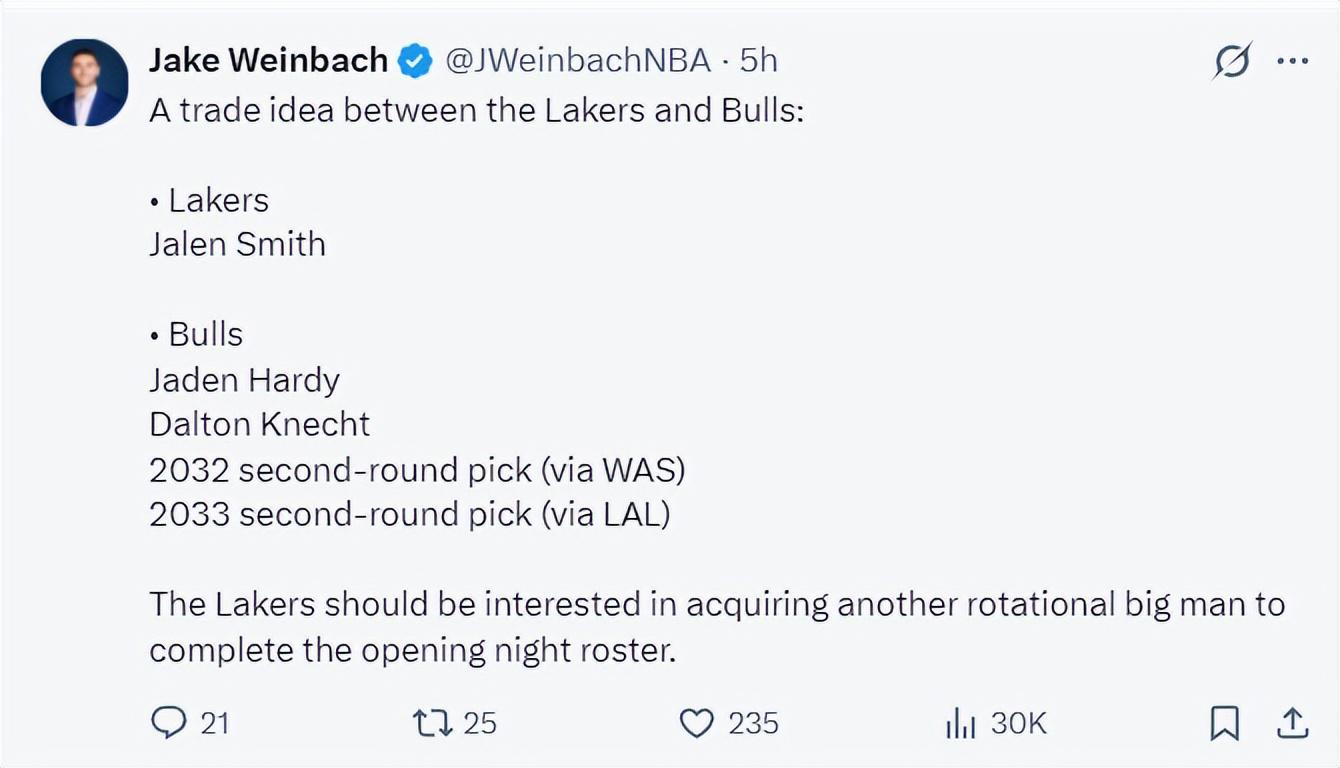Open the three-dot more options menu

(x=1293, y=62)
